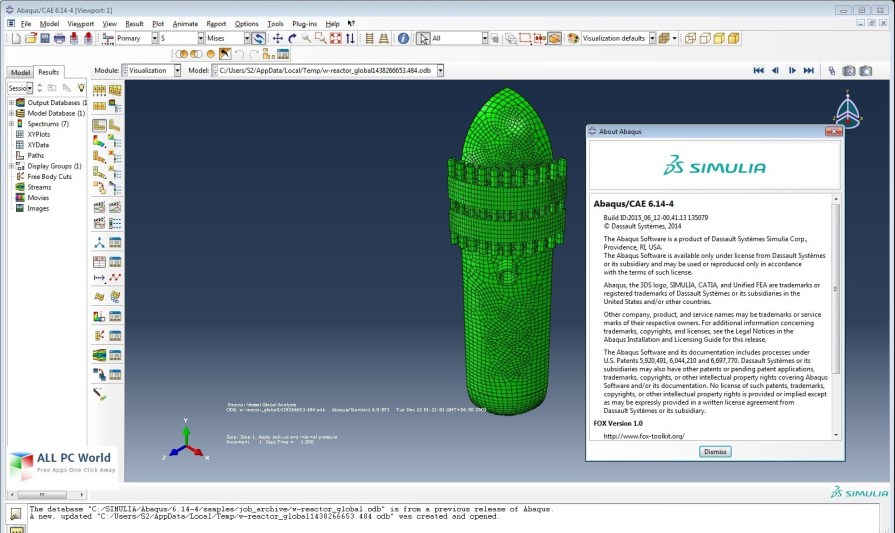
Task: Select the Wireframe render style icon
Action: [691, 38]
